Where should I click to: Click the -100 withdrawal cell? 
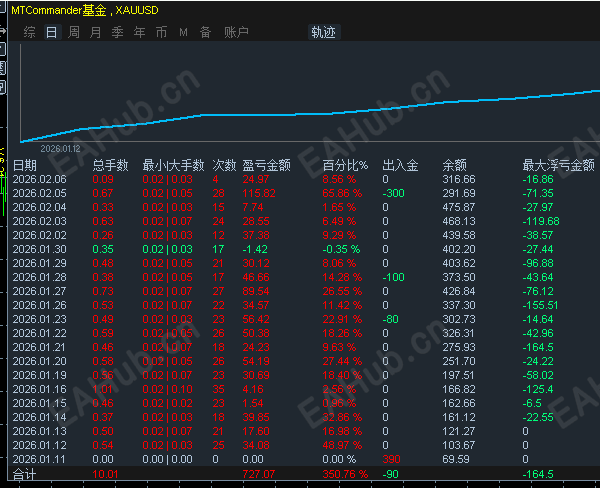[x=394, y=277]
